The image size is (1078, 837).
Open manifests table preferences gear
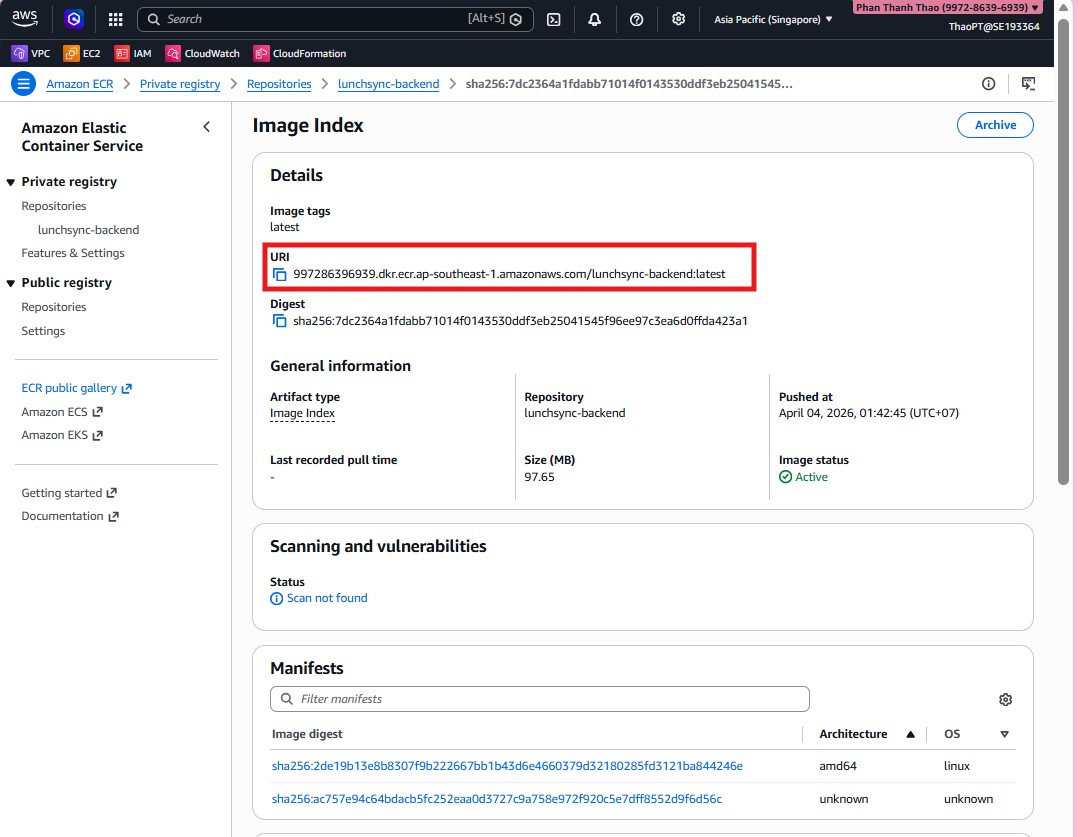click(x=1005, y=699)
